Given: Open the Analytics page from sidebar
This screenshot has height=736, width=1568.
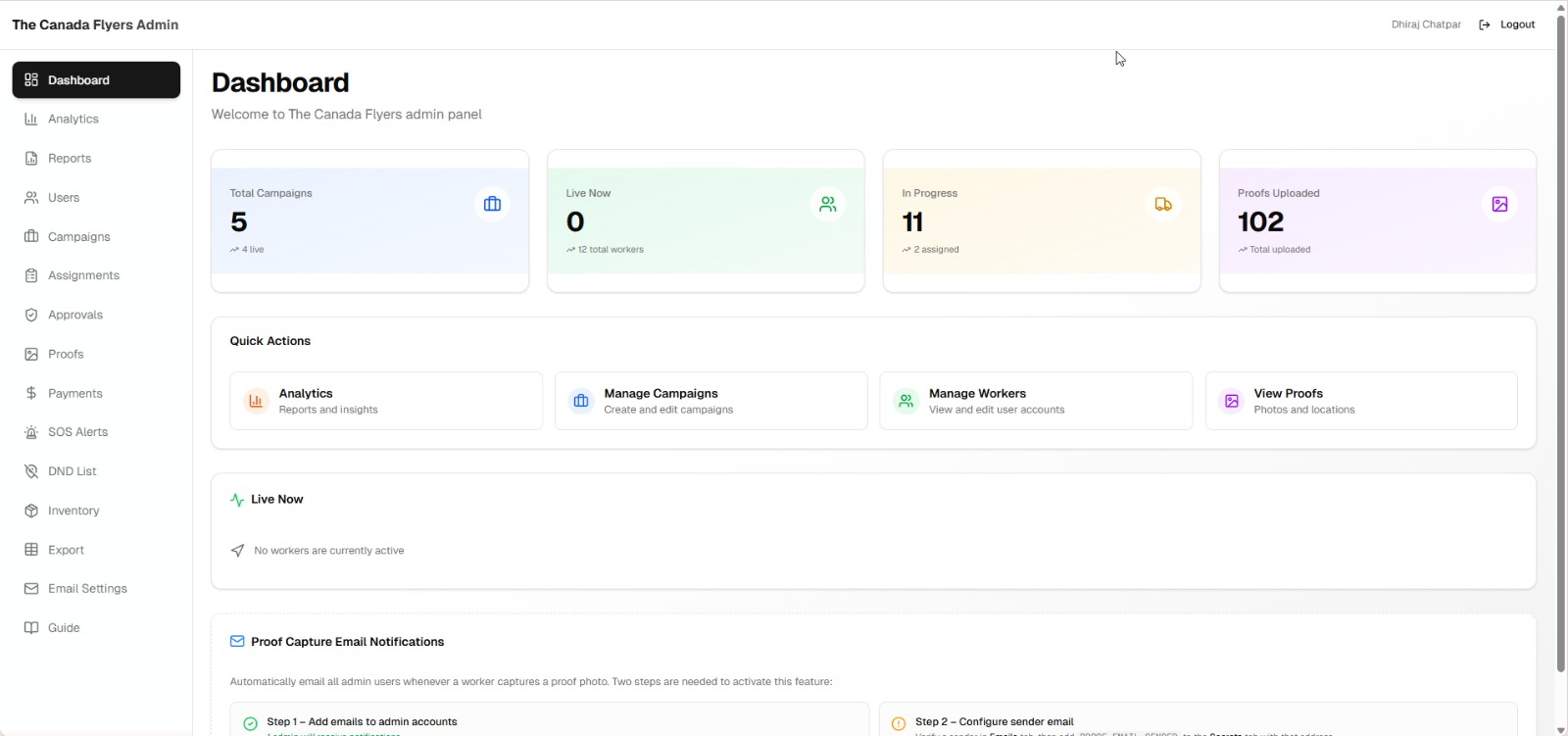Looking at the screenshot, I should (96, 120).
